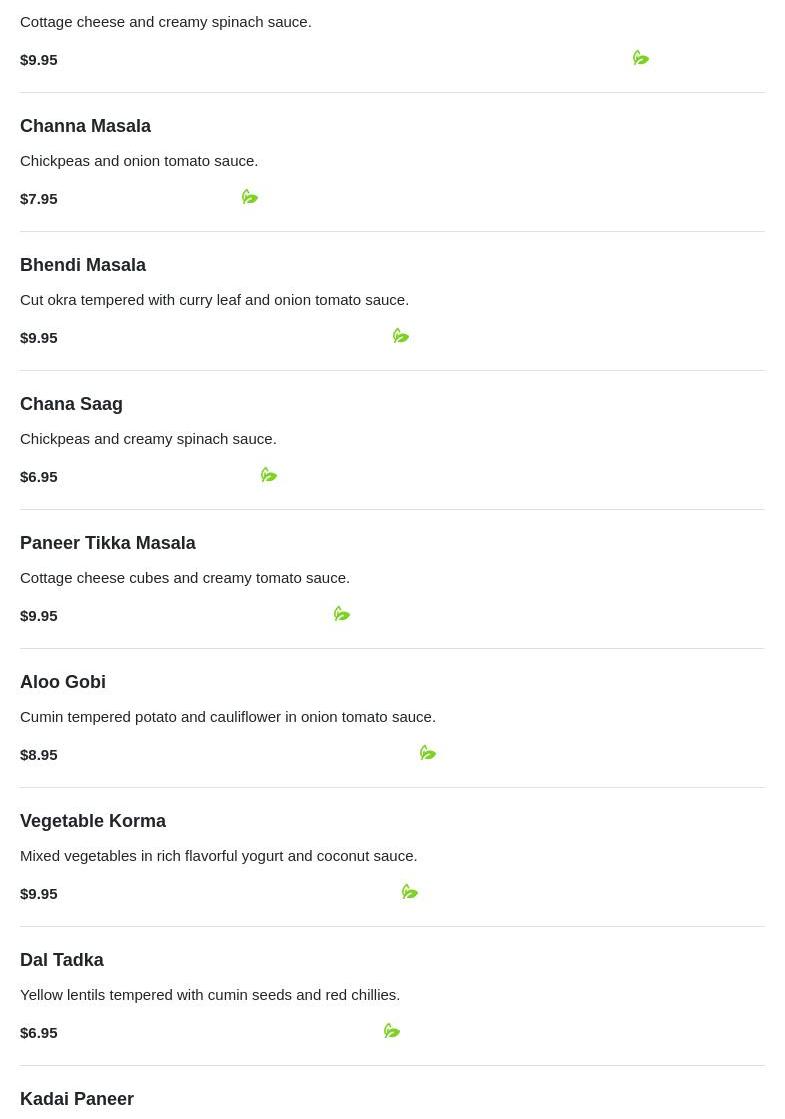Image resolution: width=785 pixels, height=1119 pixels.
Task: Click the $7.95 price of Channa Masala
Action: coord(39,199)
